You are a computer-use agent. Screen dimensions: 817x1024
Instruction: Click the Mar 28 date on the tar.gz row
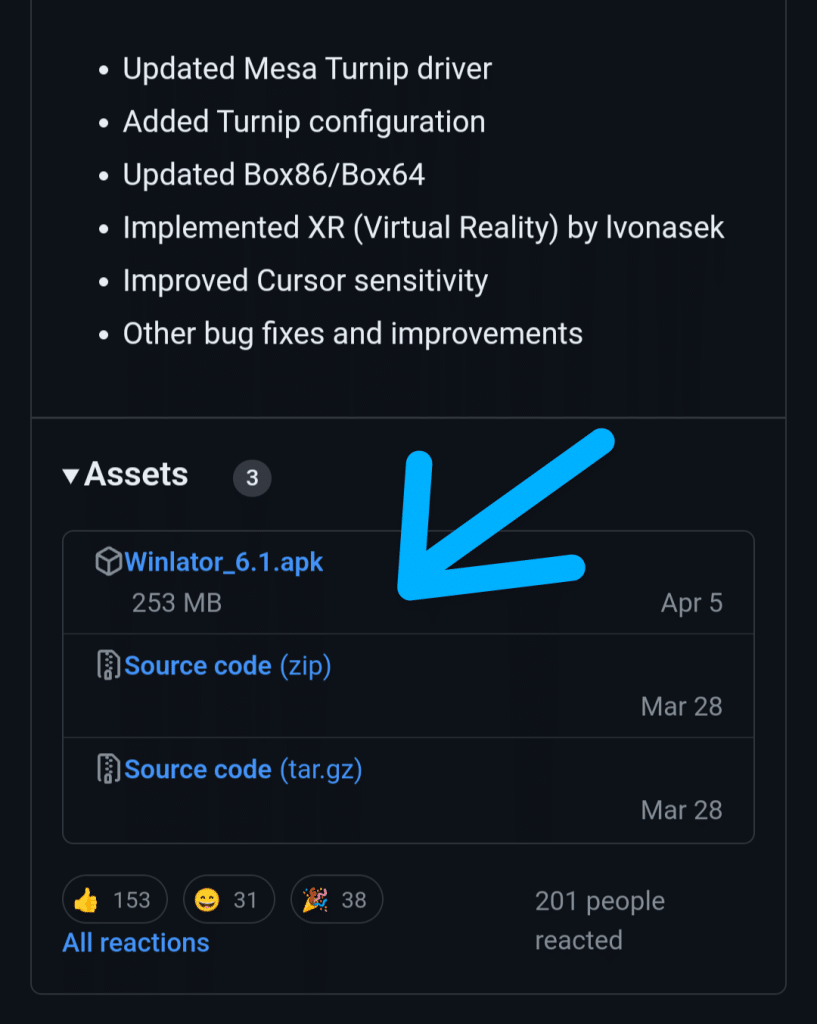tap(681, 809)
